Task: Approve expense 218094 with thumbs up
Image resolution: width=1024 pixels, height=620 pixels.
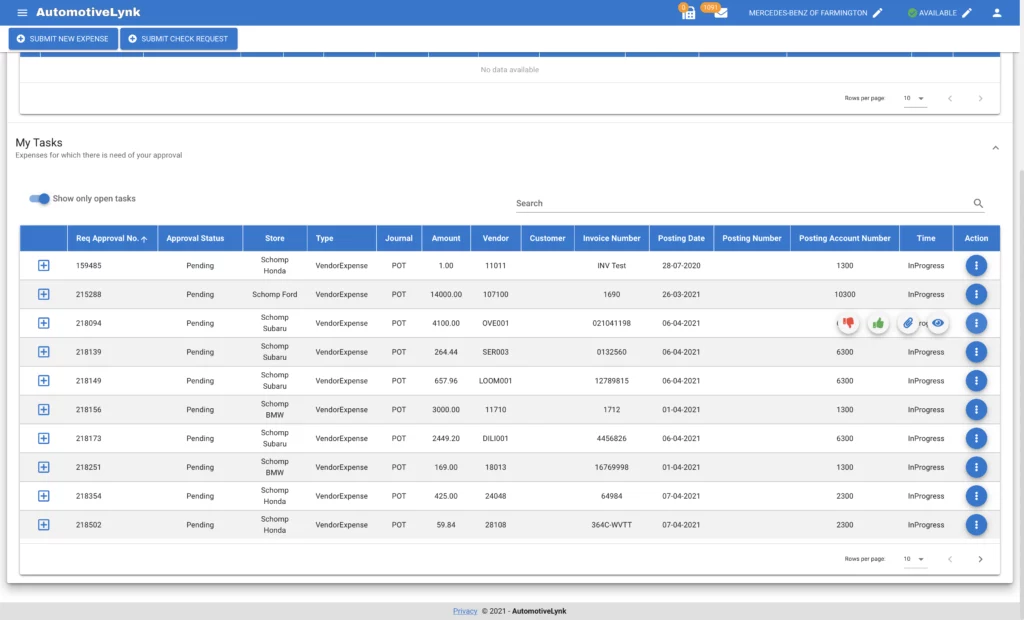Action: point(878,323)
